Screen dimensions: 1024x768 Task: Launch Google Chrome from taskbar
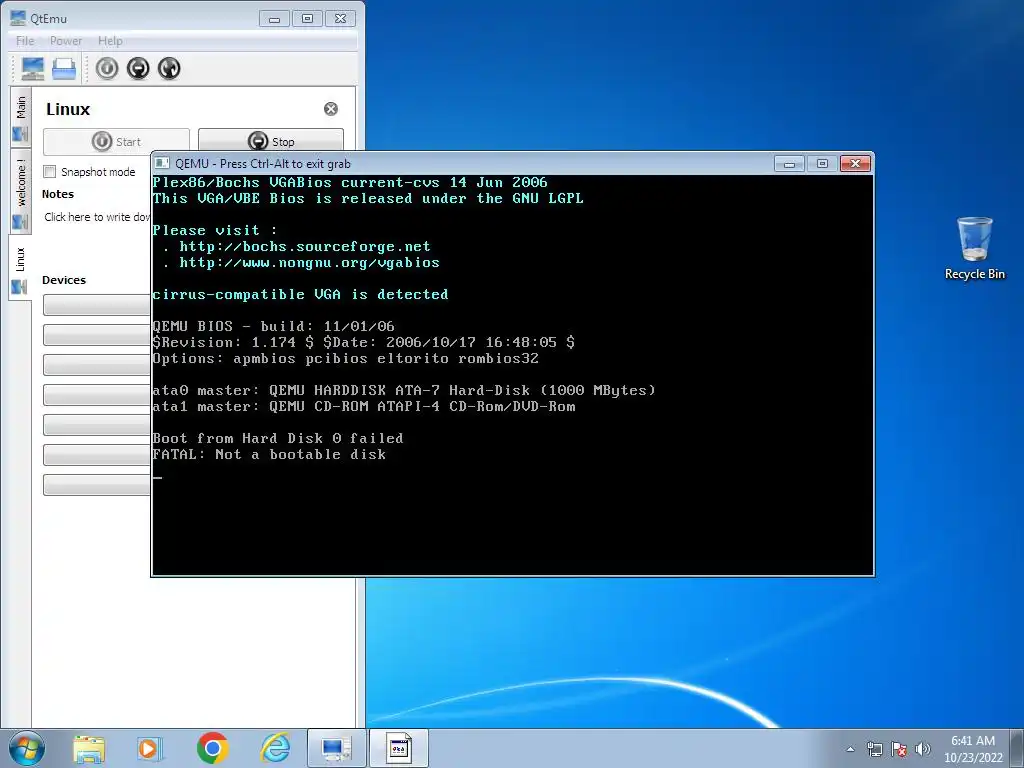[x=212, y=748]
